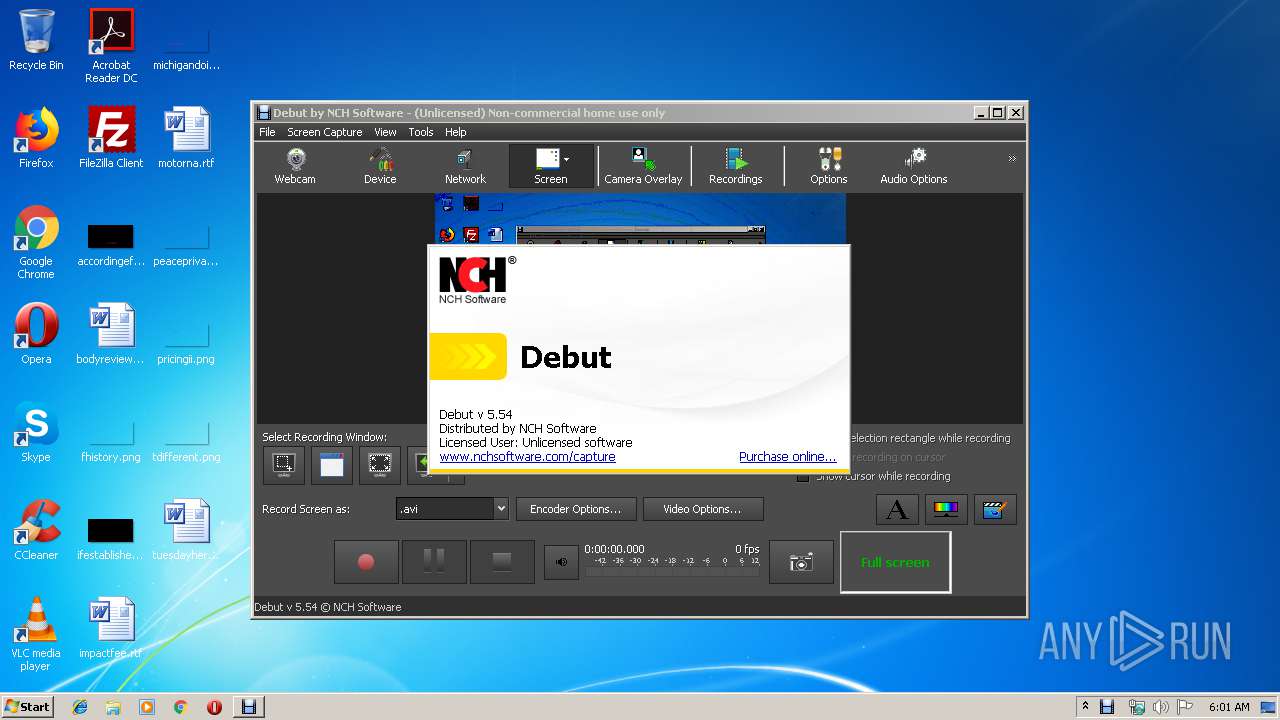Pause the recording
Image resolution: width=1280 pixels, height=720 pixels.
tap(434, 562)
